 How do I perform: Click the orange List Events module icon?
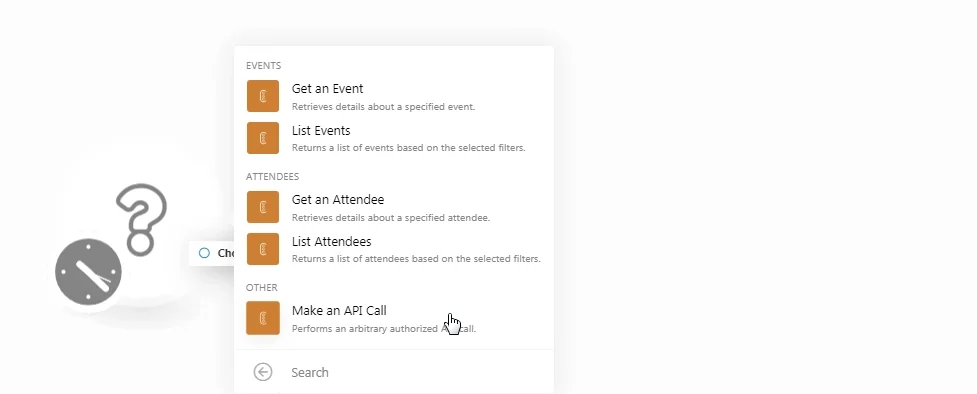(x=263, y=138)
